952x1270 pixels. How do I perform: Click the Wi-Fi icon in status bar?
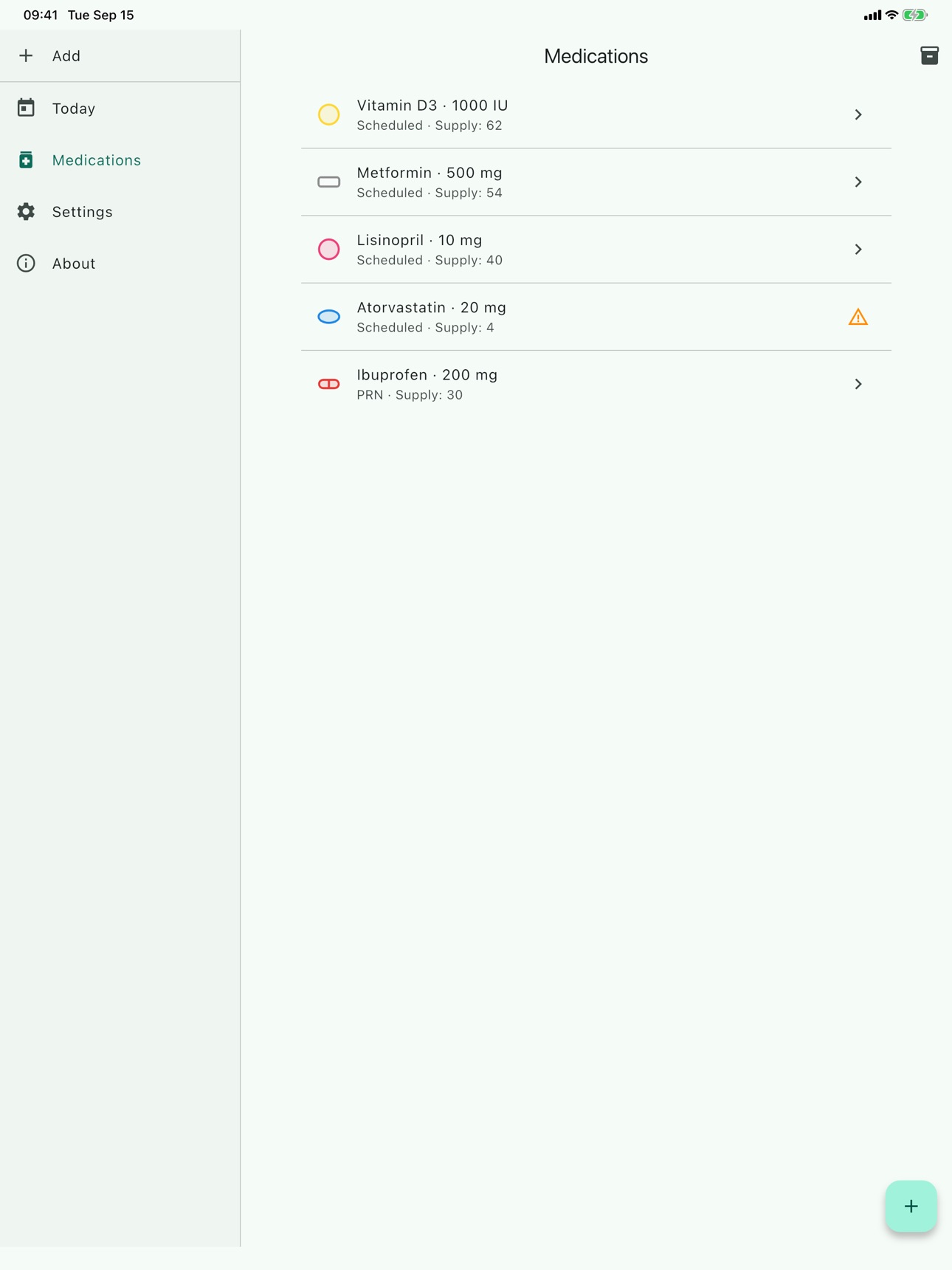point(891,15)
